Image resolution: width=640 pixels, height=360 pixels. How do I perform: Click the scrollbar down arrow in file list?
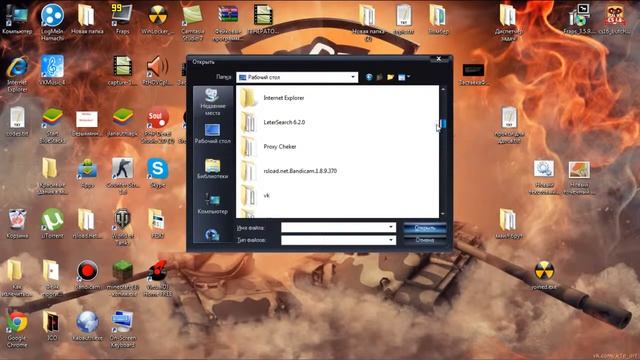(x=443, y=214)
